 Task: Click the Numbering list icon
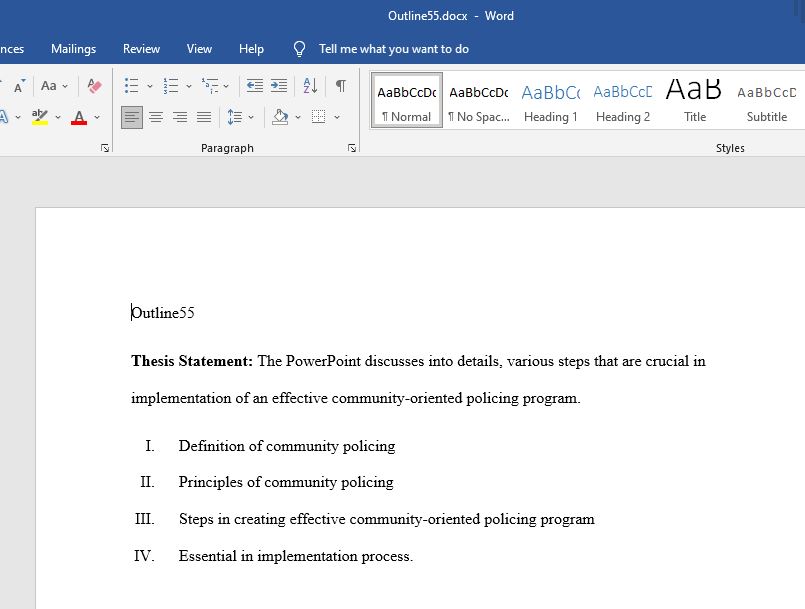coord(170,86)
